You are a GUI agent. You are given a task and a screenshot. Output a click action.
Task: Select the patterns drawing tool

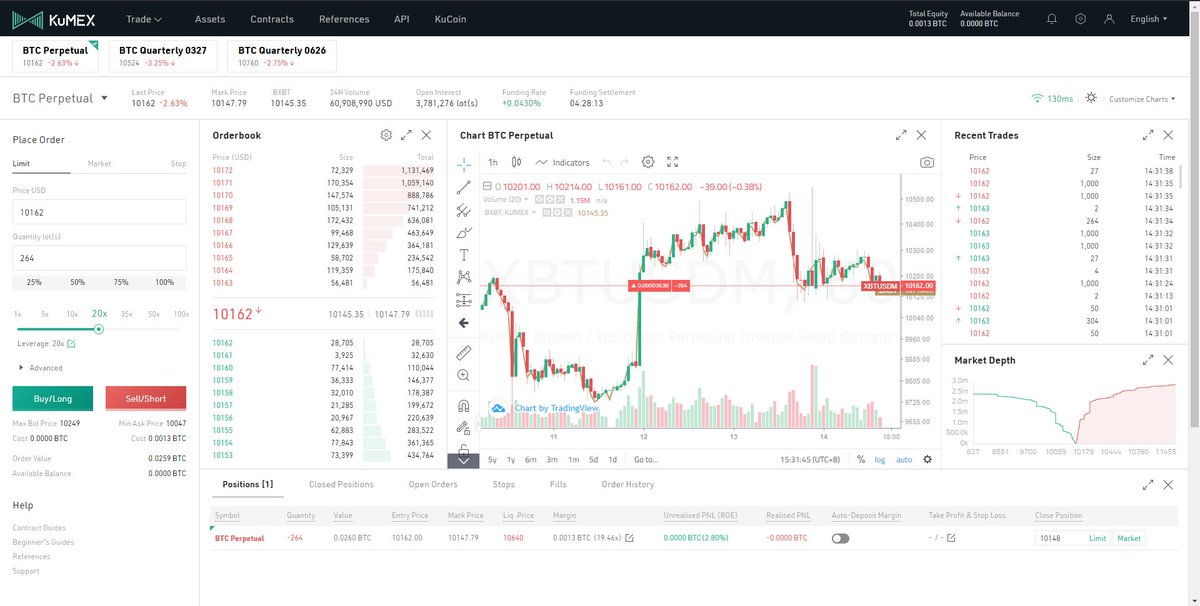[463, 277]
